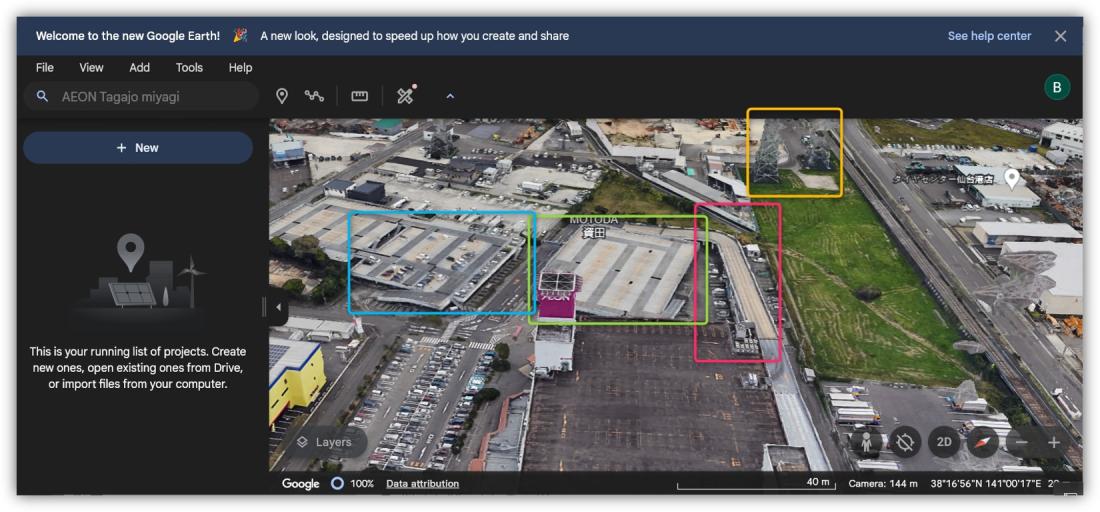Image resolution: width=1100 pixels, height=512 pixels.
Task: Click the place marker pin on map
Action: (1011, 179)
